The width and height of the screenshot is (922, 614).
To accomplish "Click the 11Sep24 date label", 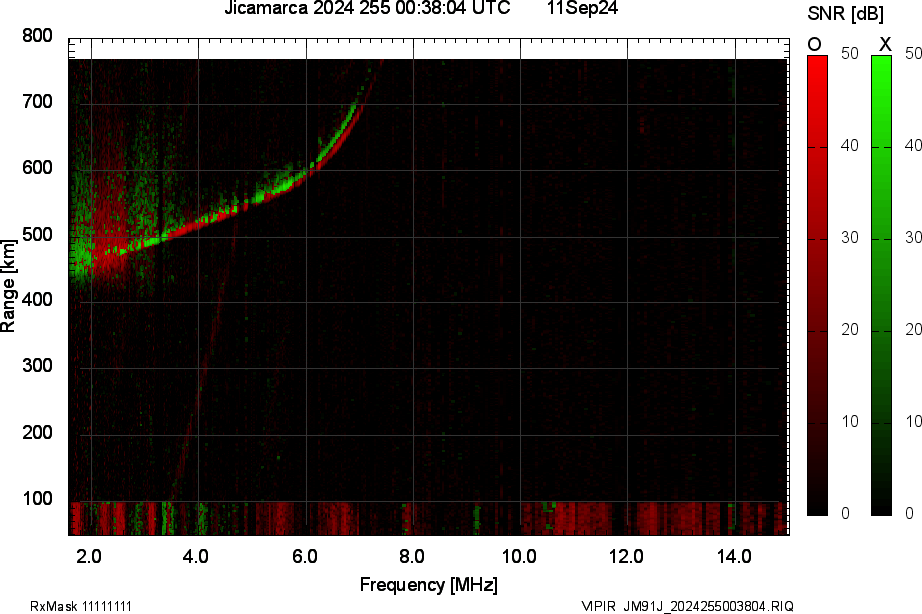I will point(581,8).
